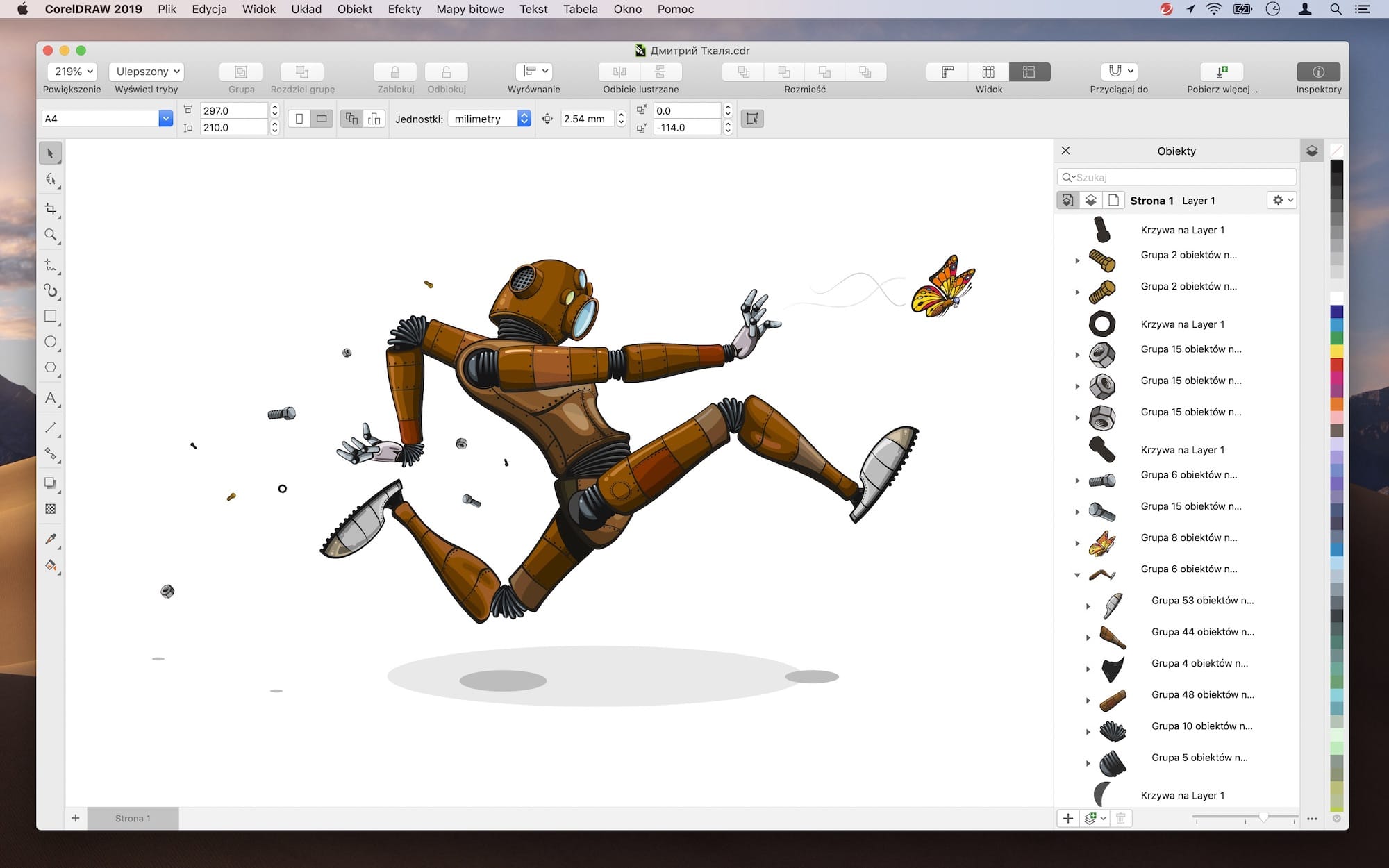Toggle the grid view button
The image size is (1389, 868).
tap(988, 72)
